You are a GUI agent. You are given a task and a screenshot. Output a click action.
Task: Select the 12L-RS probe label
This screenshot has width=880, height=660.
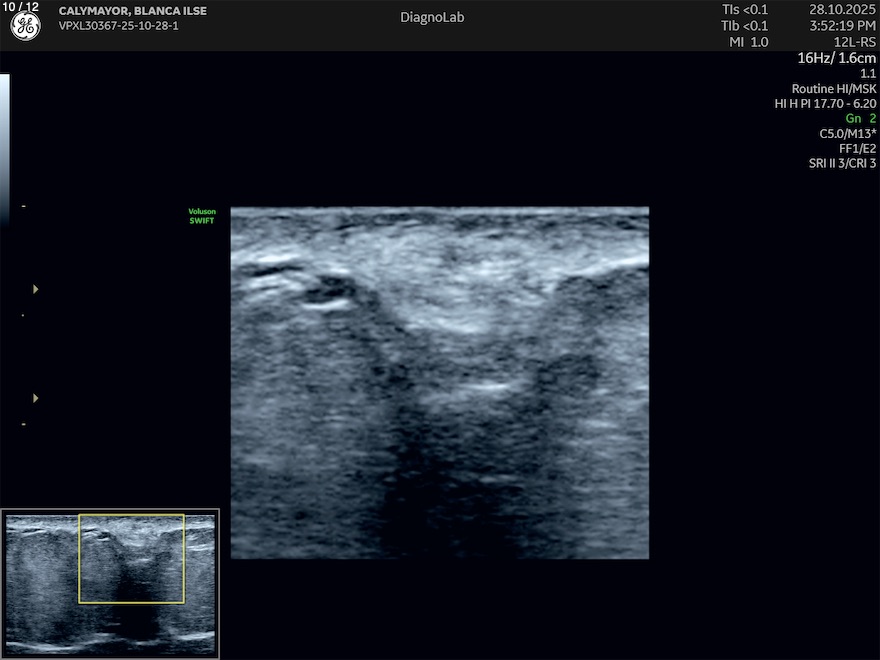(x=855, y=42)
